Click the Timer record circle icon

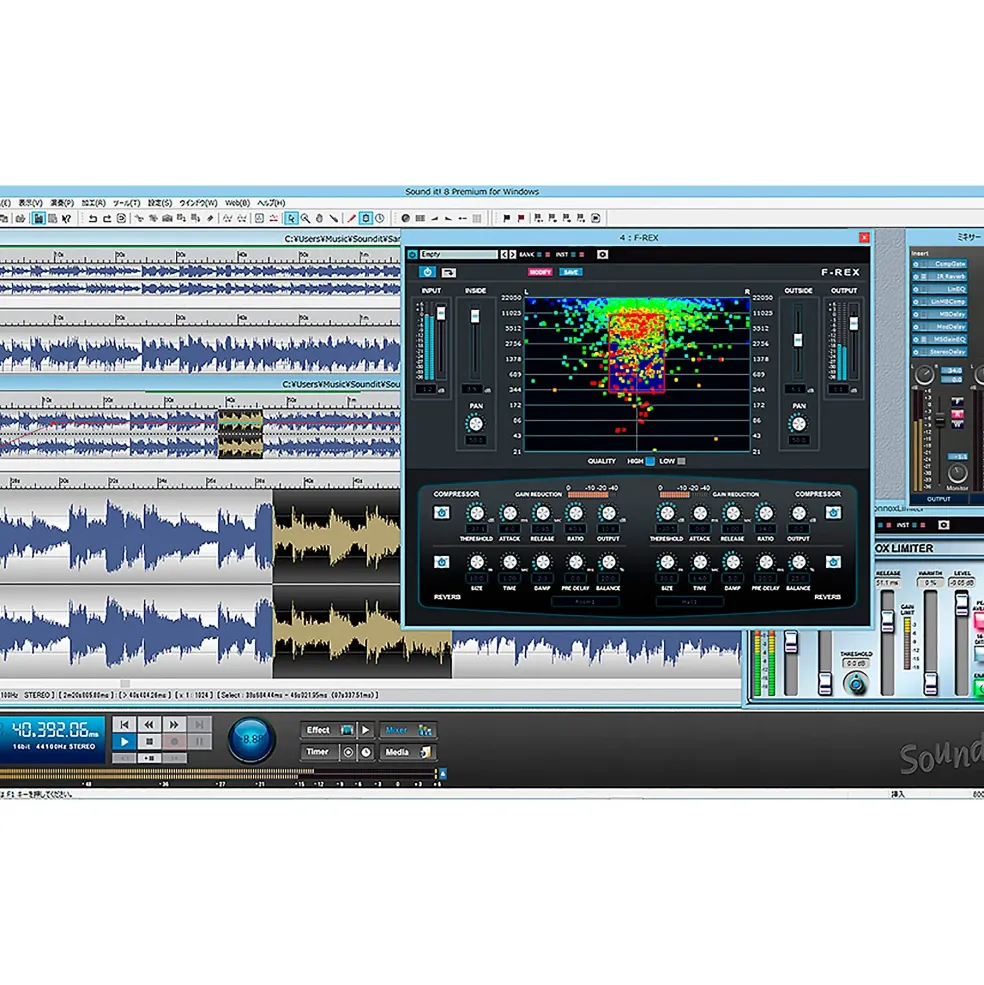click(x=348, y=752)
